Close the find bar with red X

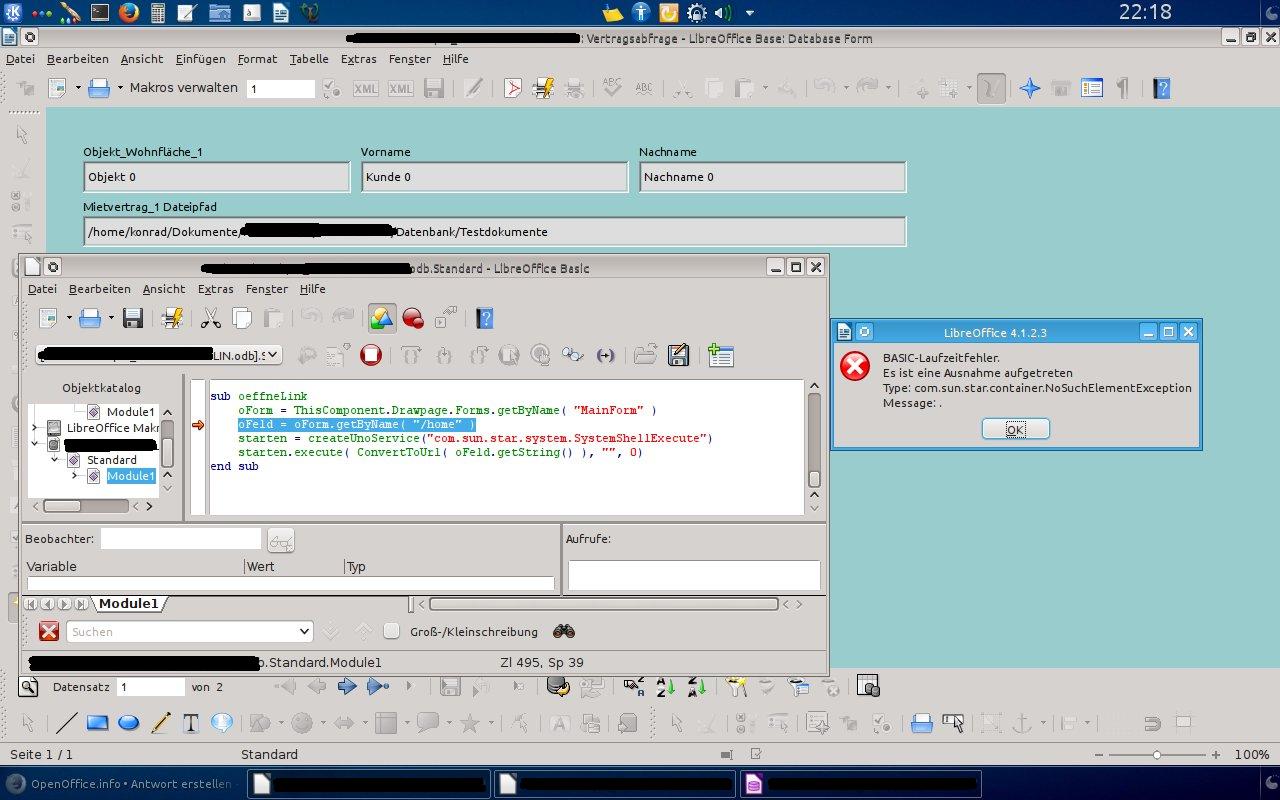48,631
